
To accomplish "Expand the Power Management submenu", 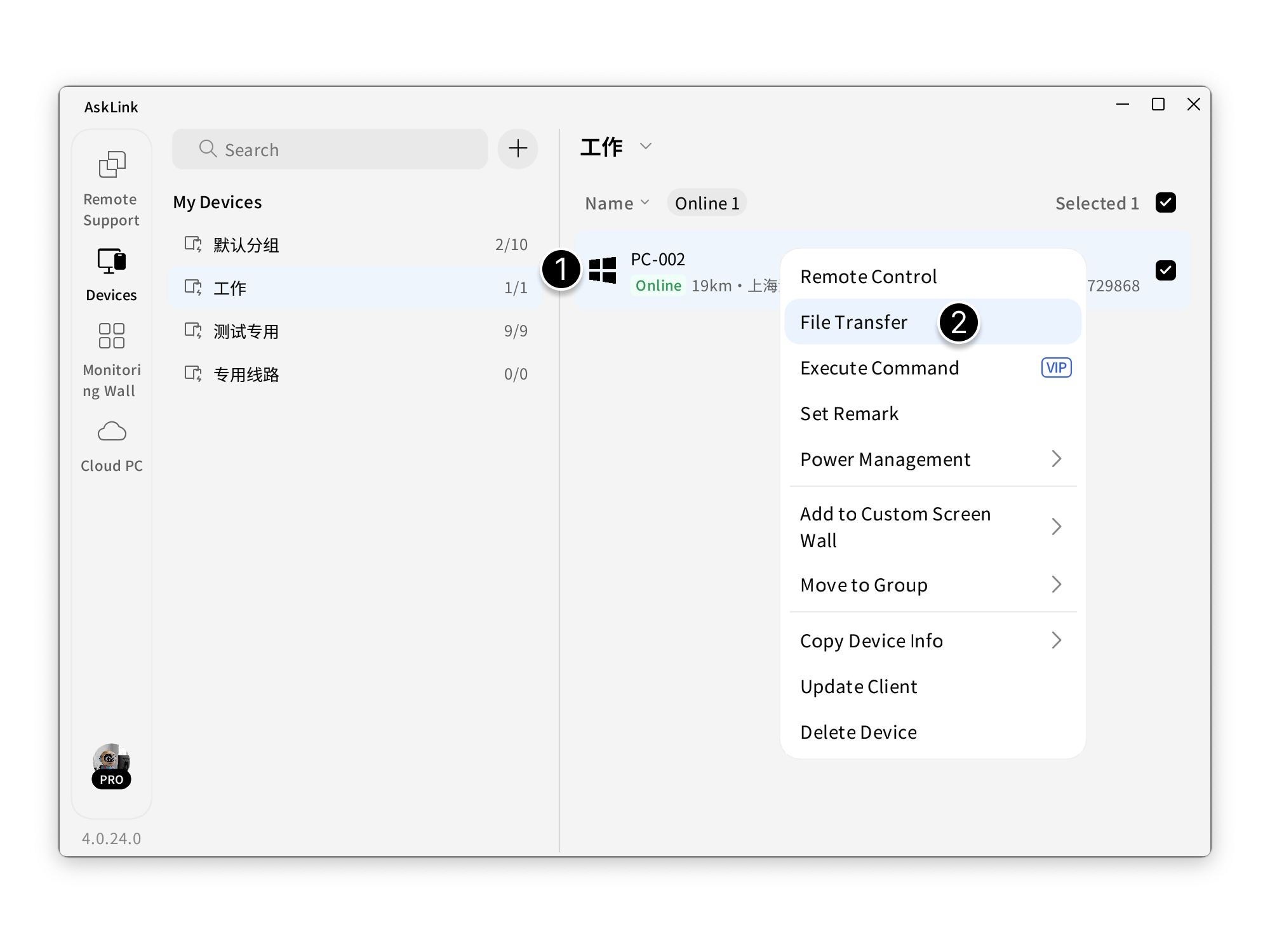I will coord(932,459).
